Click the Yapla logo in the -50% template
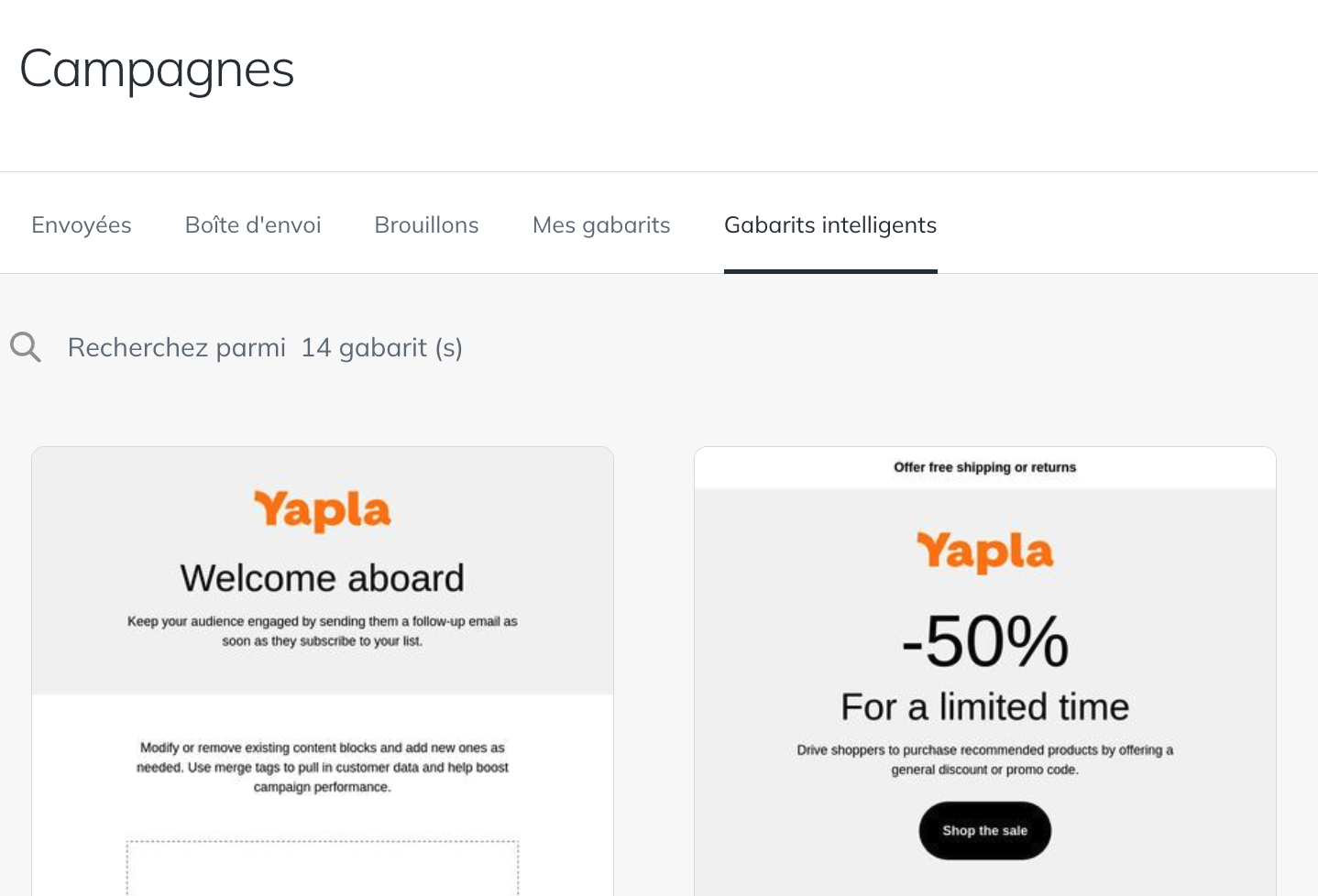1318x896 pixels. click(985, 552)
